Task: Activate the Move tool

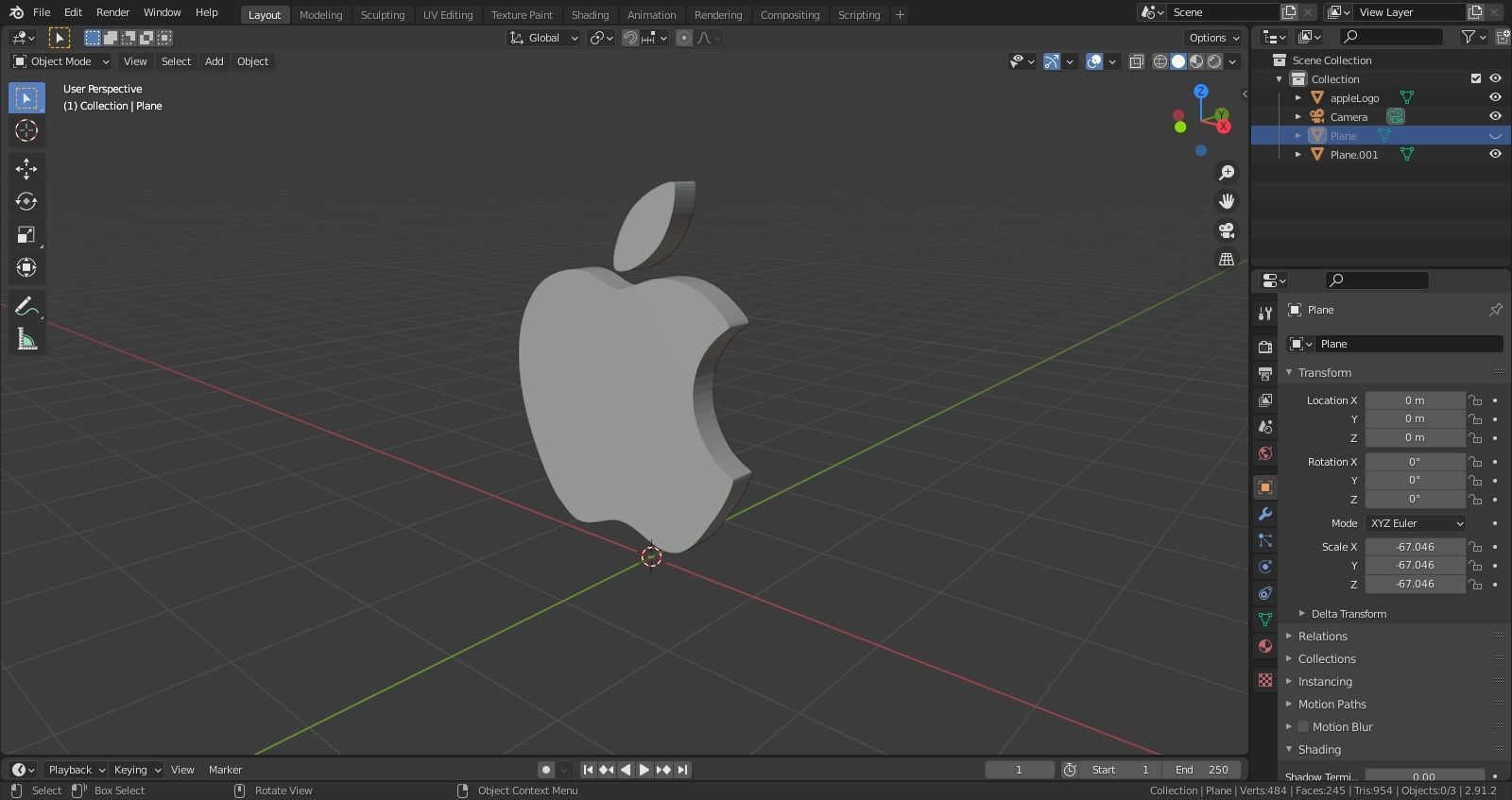Action: (x=26, y=168)
